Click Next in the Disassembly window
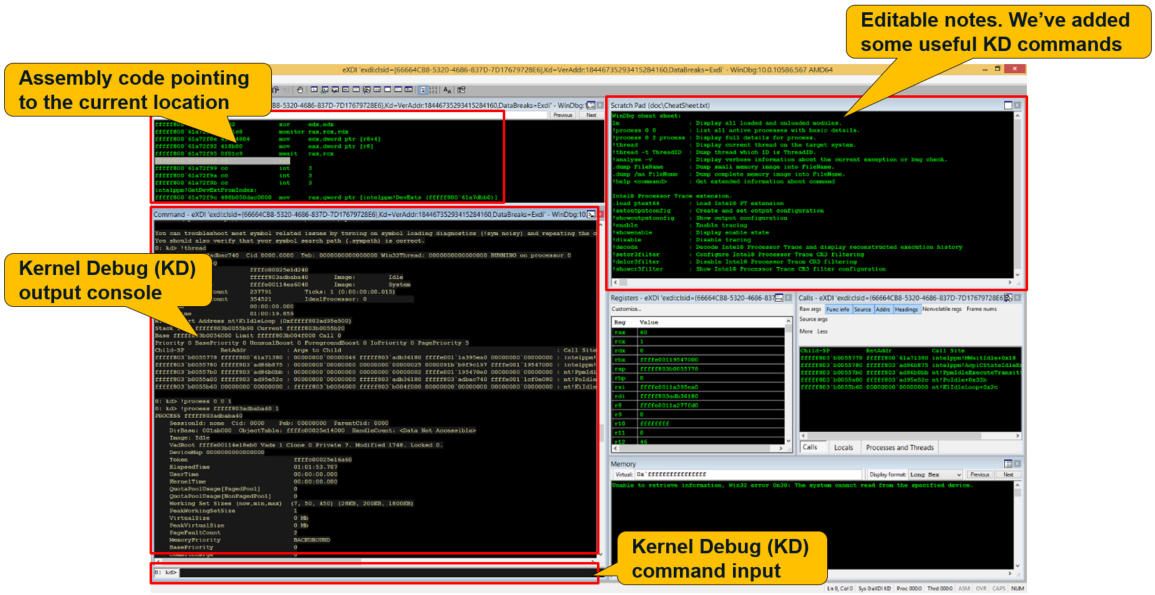The height and width of the screenshot is (595, 1155). point(591,115)
